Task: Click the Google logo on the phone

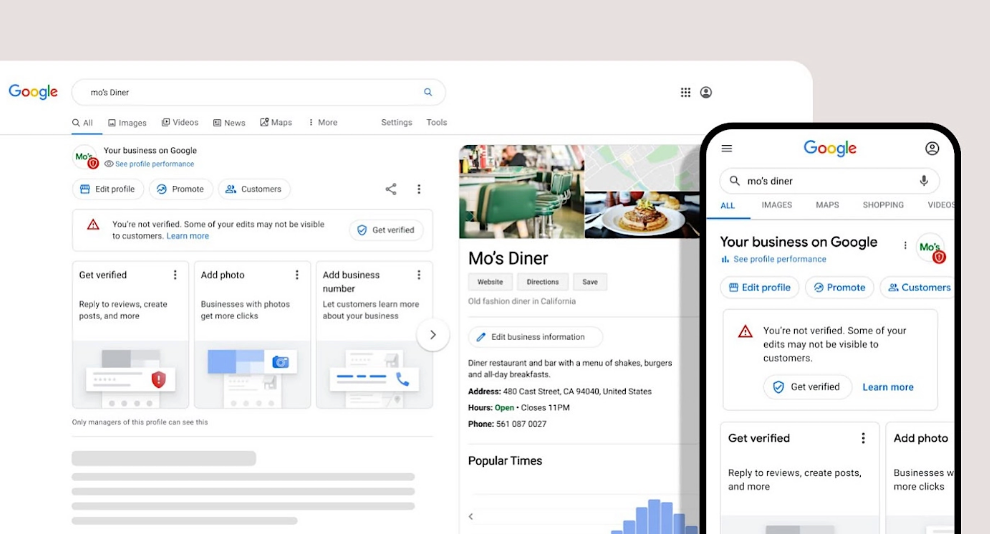Action: [830, 148]
